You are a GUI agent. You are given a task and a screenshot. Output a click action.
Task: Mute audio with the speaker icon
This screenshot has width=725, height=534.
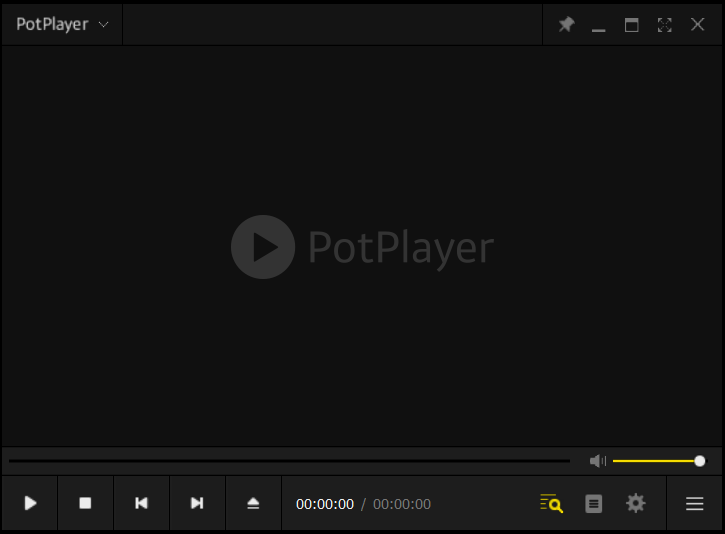(x=597, y=461)
